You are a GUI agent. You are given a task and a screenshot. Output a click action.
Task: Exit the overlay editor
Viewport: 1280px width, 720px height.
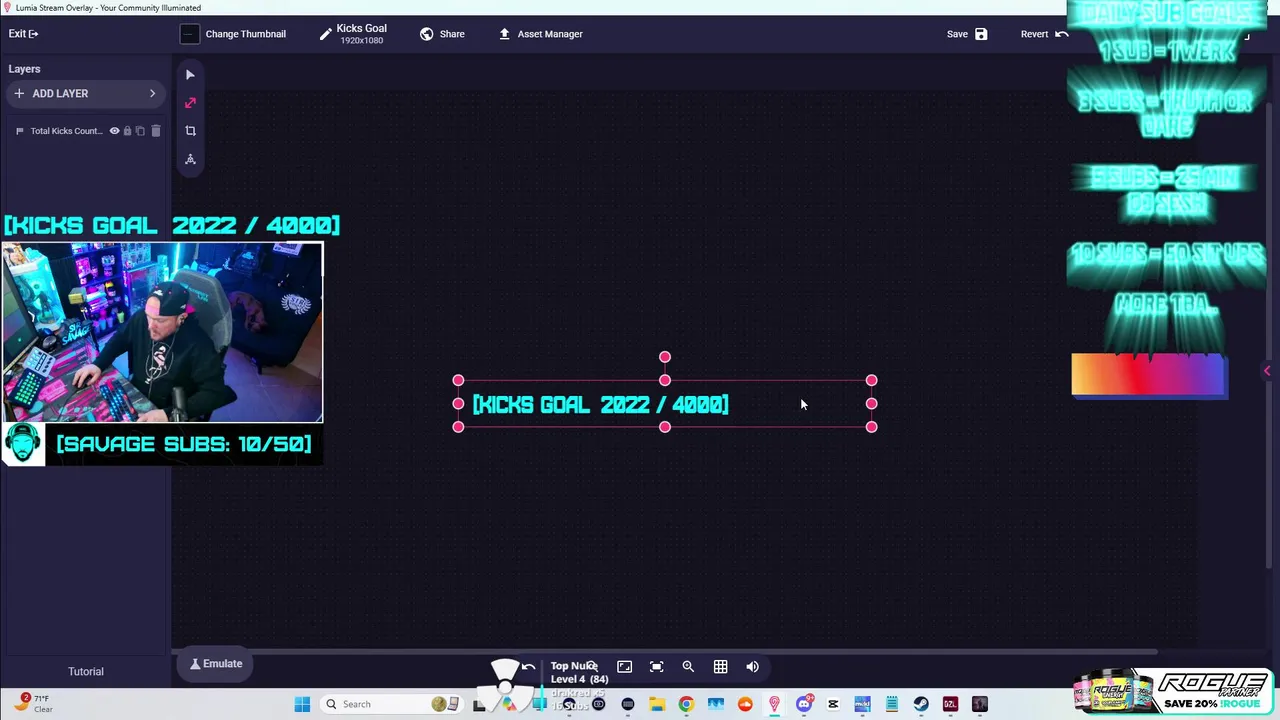point(23,34)
